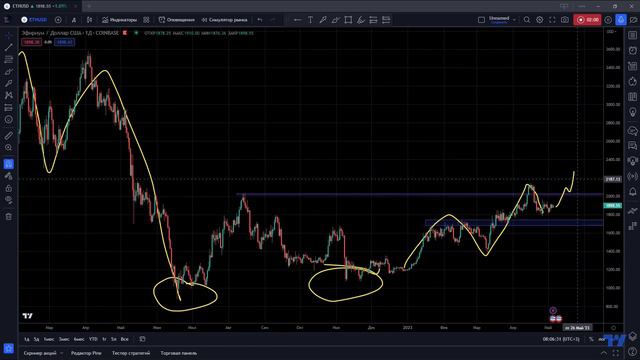Toggle hide all drawings eye icon
This screenshot has width=640, height=360.
click(9, 200)
